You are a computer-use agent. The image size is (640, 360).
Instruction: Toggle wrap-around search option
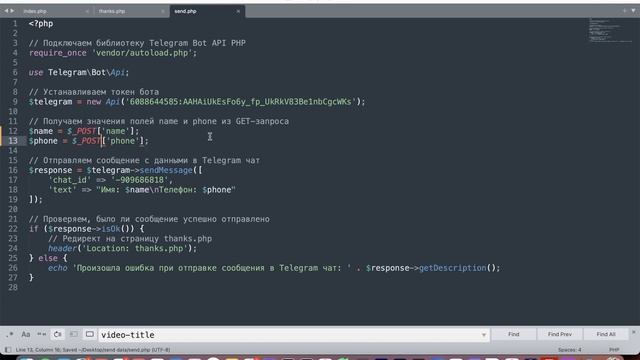[x=58, y=335]
